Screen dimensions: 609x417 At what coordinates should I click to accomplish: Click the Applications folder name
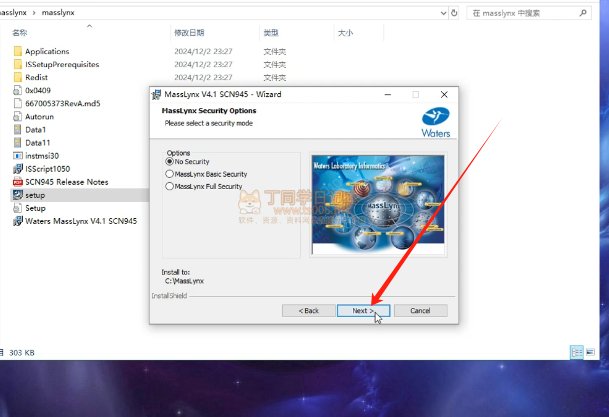click(x=47, y=51)
